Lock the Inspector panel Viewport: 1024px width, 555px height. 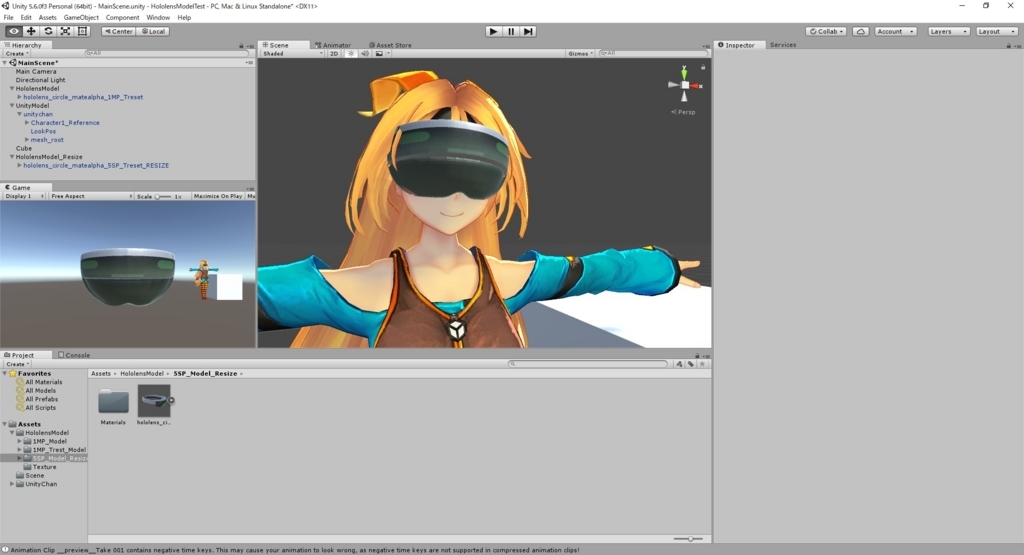(1008, 46)
